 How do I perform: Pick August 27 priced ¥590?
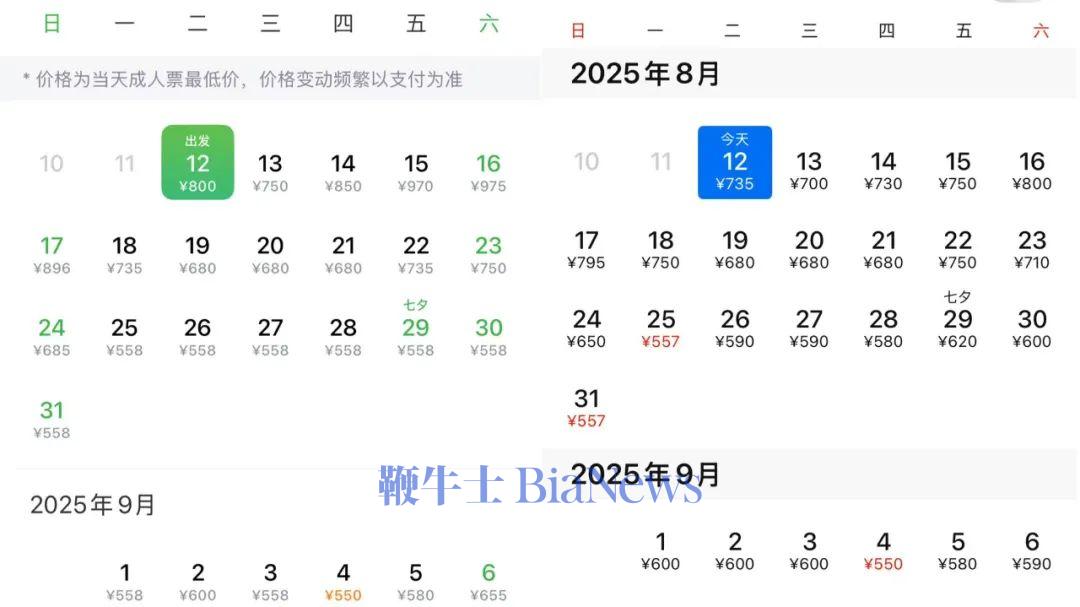click(809, 328)
